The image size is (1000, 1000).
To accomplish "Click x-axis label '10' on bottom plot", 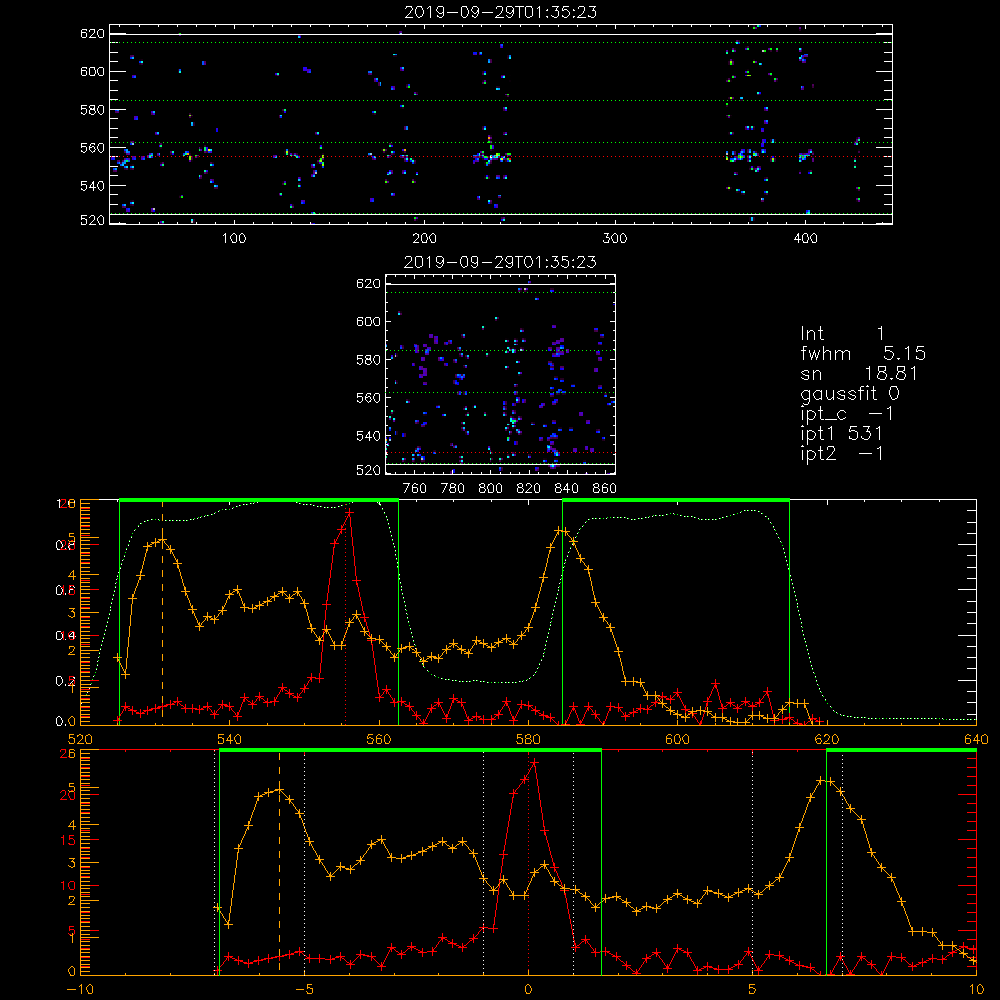I will [976, 990].
